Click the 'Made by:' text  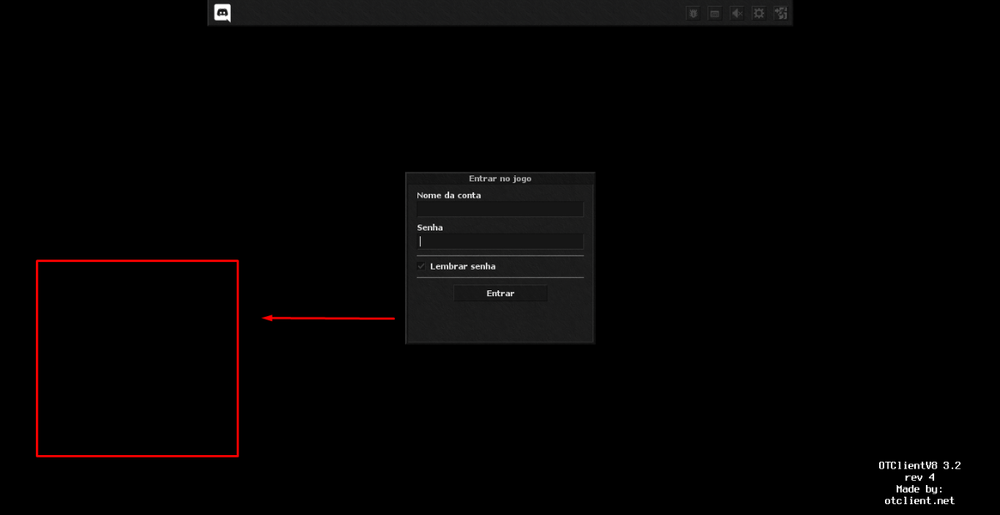pyautogui.click(x=919, y=489)
